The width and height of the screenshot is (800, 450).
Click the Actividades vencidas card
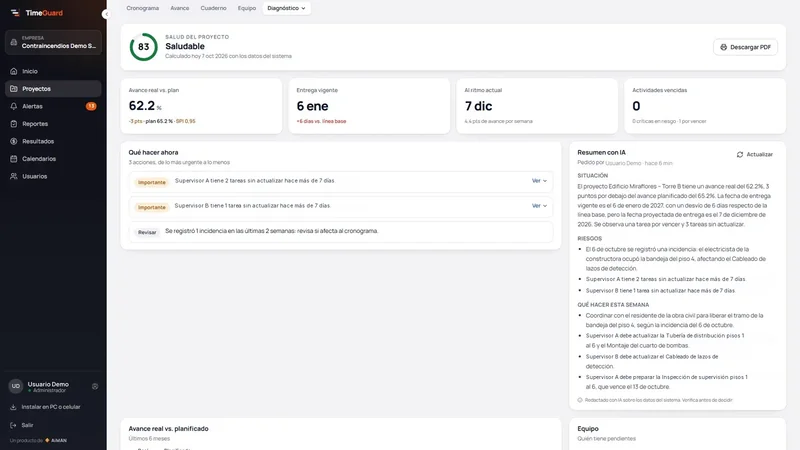point(705,106)
